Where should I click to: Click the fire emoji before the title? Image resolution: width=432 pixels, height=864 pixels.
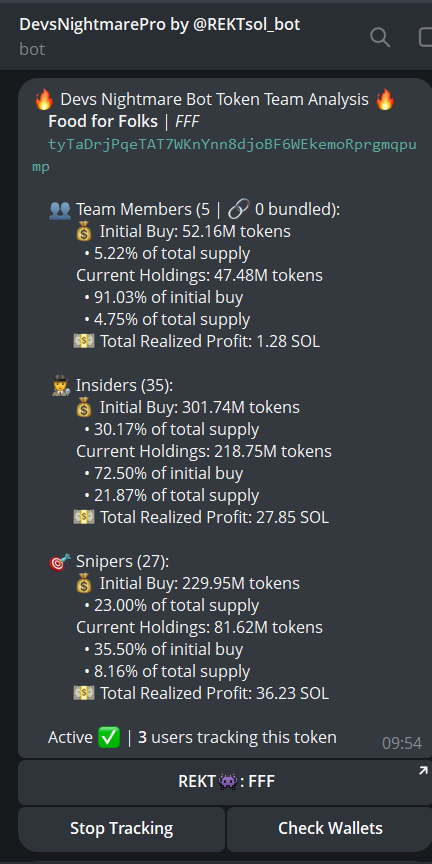click(x=44, y=100)
